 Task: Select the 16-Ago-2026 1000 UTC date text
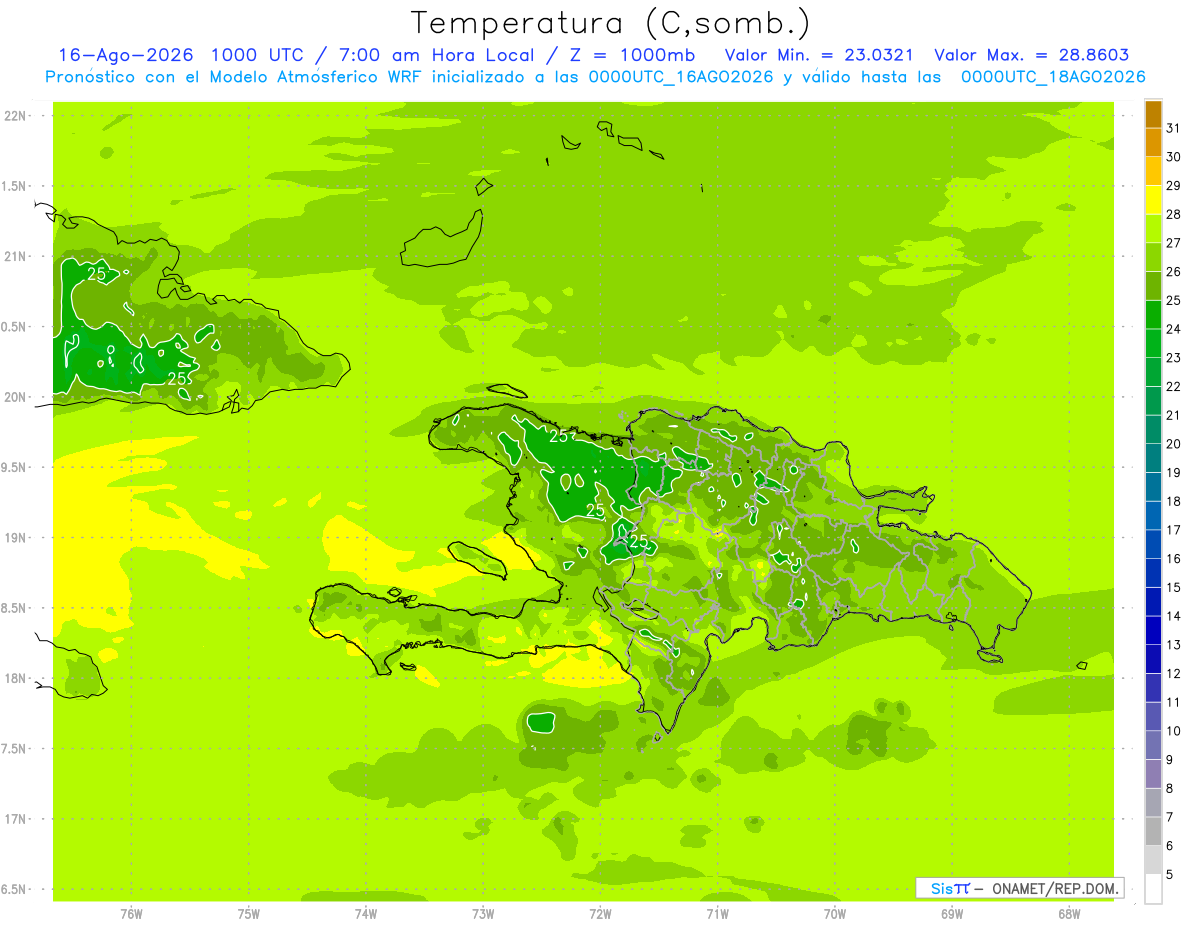click(188, 55)
